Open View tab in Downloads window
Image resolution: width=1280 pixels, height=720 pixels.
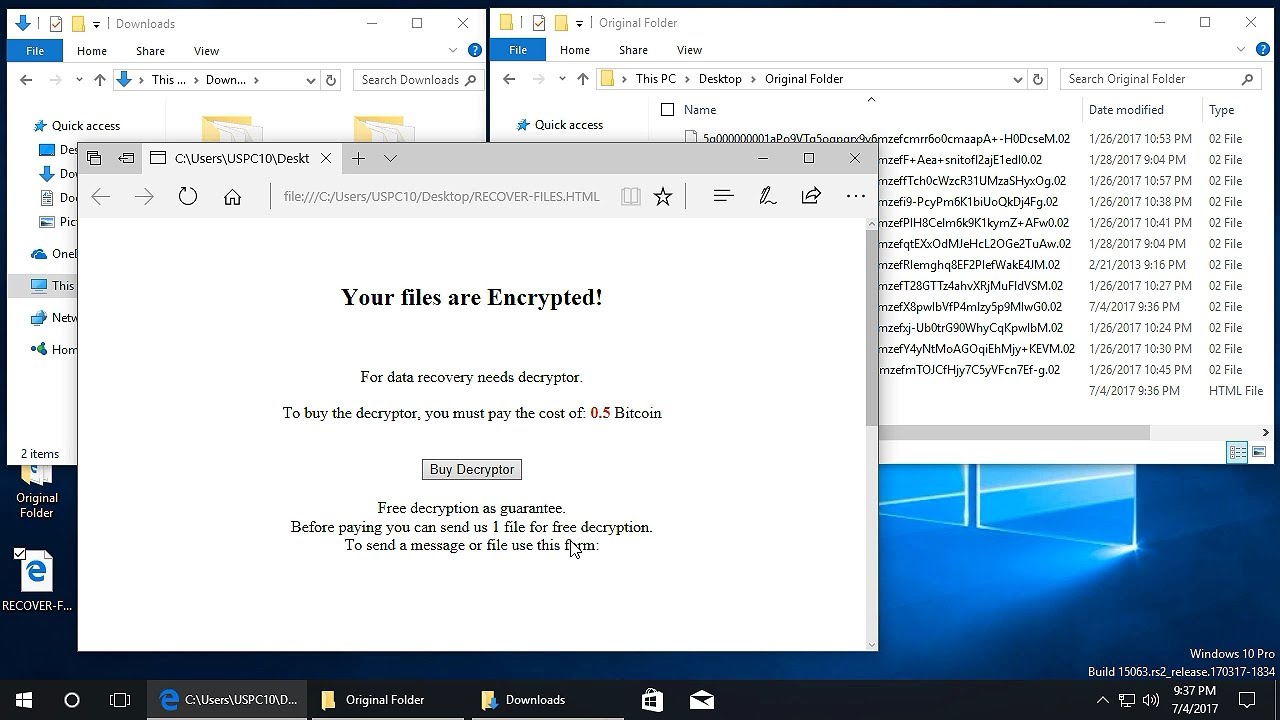coord(206,51)
